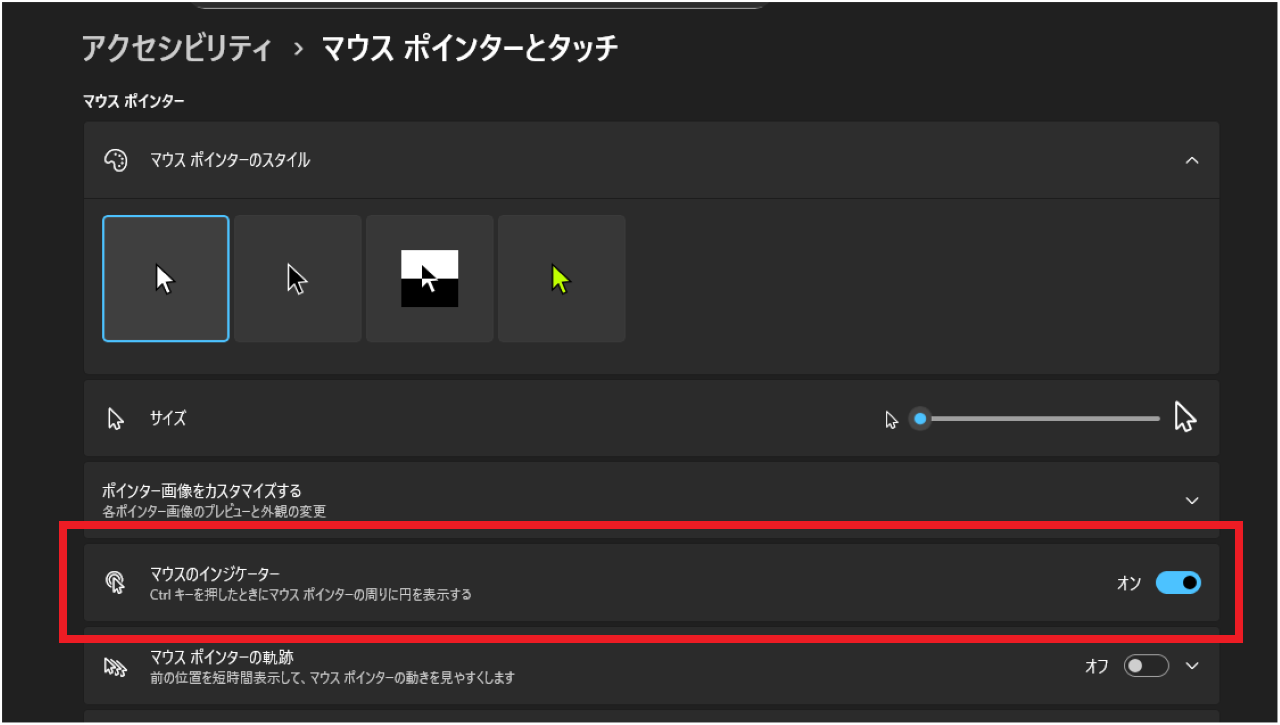This screenshot has height=725, width=1280.
Task: Select the black mouse pointer style
Action: click(x=297, y=277)
